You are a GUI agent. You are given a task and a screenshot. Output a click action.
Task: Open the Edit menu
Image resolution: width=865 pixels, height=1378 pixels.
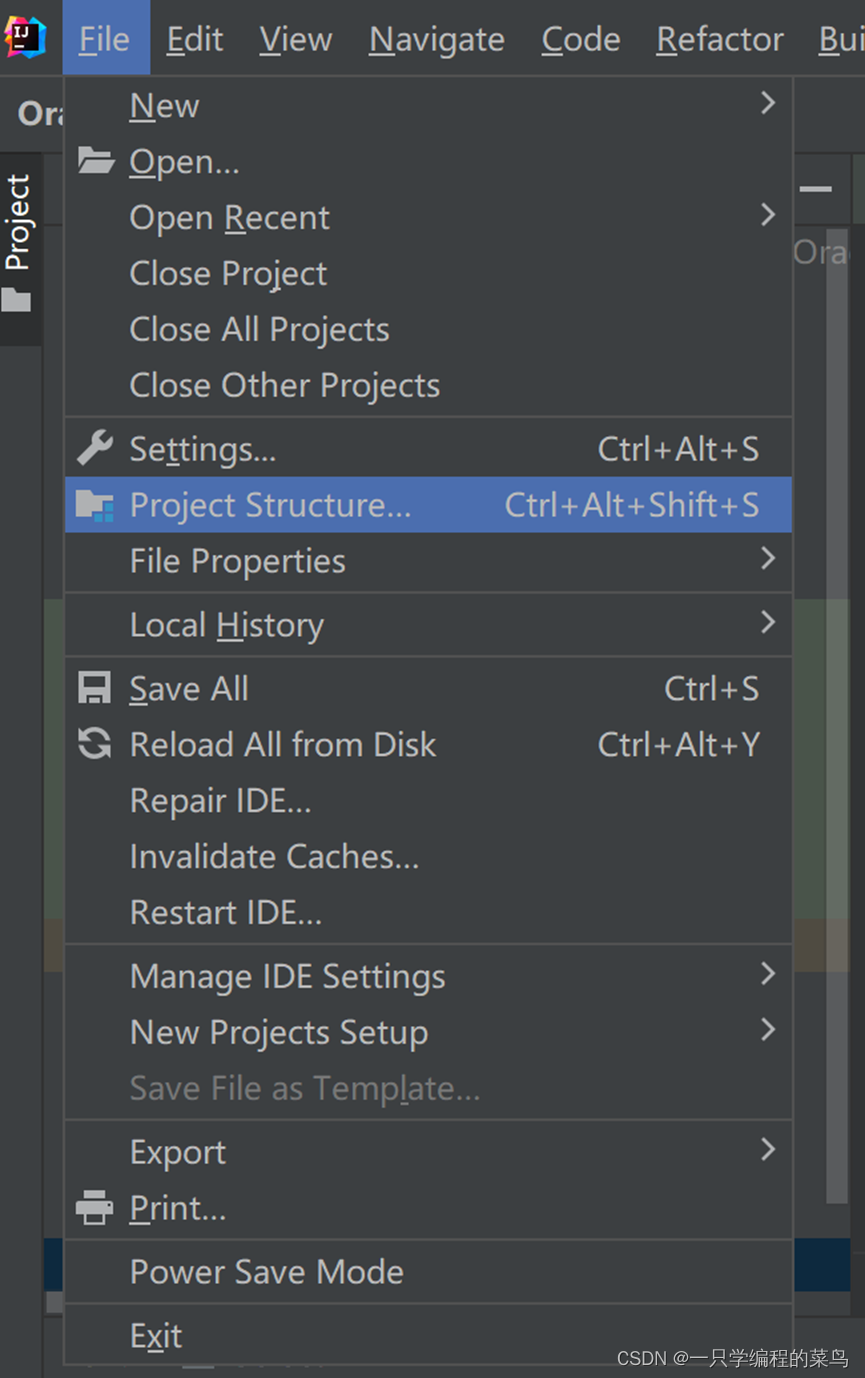[195, 39]
